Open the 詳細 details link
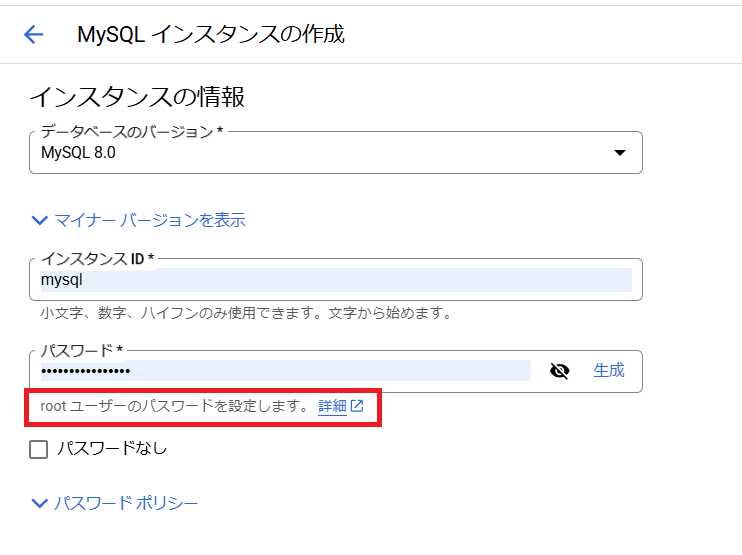This screenshot has height=555, width=742. point(340,406)
